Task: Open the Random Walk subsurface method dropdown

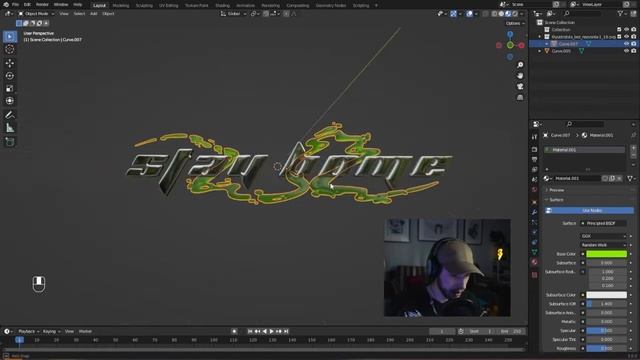Action: pyautogui.click(x=603, y=245)
